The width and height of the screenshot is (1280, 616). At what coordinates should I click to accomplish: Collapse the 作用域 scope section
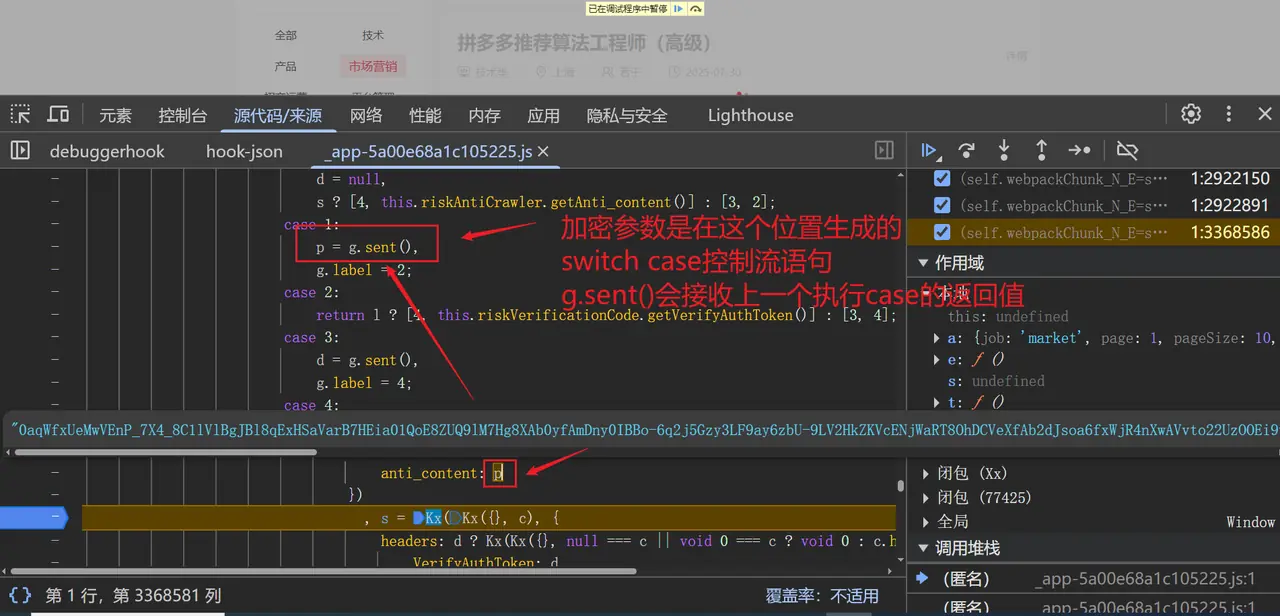(922, 262)
